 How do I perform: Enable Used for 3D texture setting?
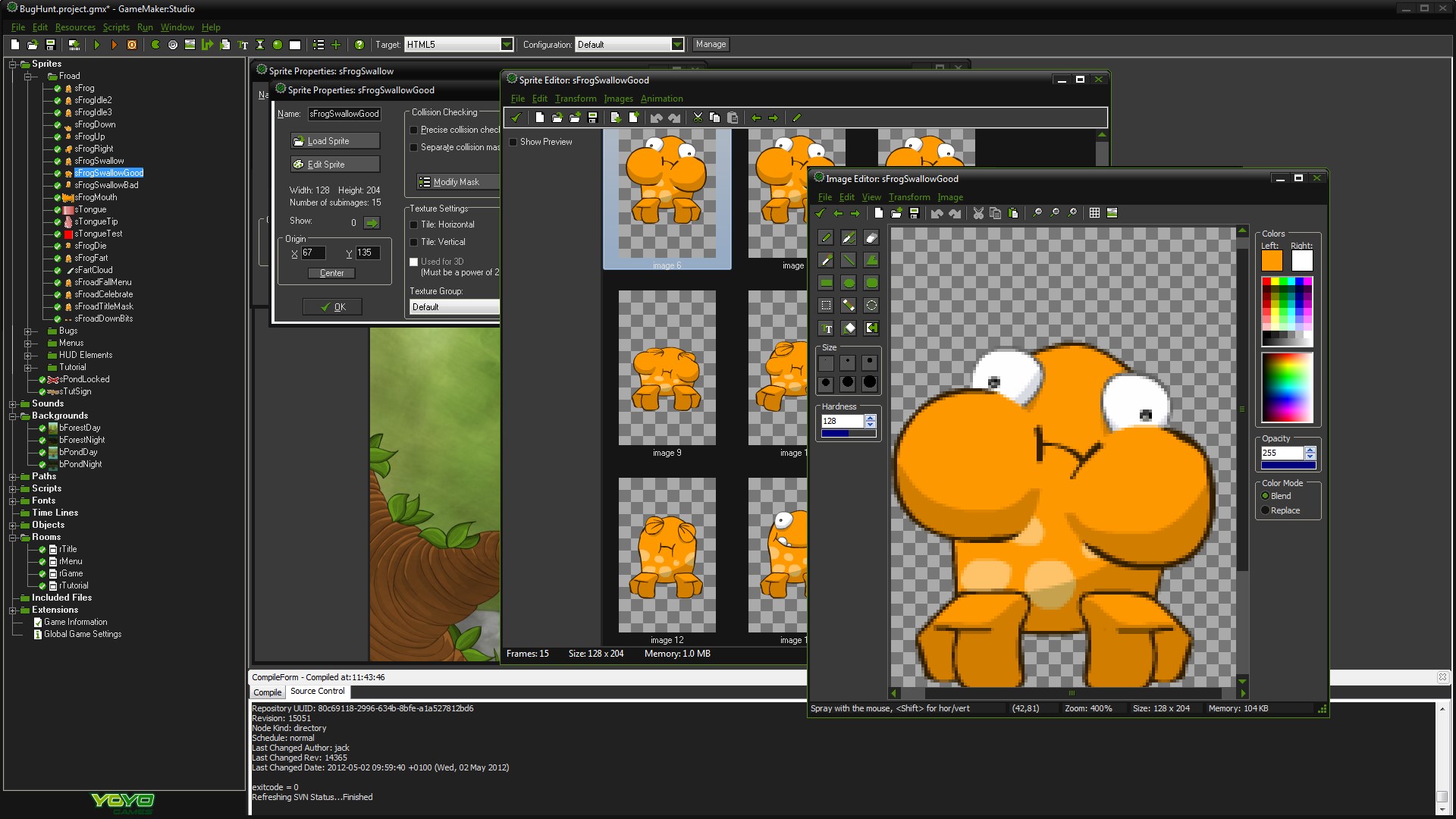pyautogui.click(x=414, y=262)
